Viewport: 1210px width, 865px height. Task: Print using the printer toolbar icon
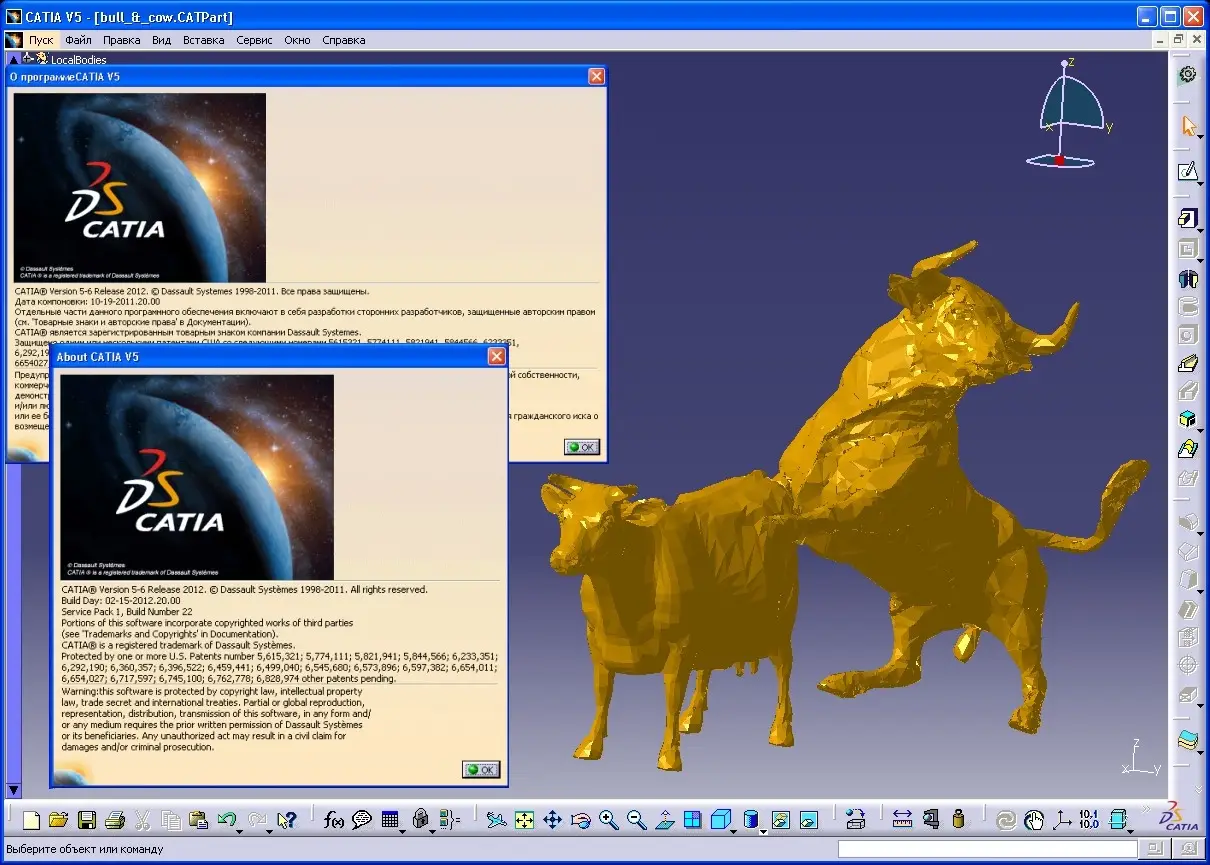[115, 821]
